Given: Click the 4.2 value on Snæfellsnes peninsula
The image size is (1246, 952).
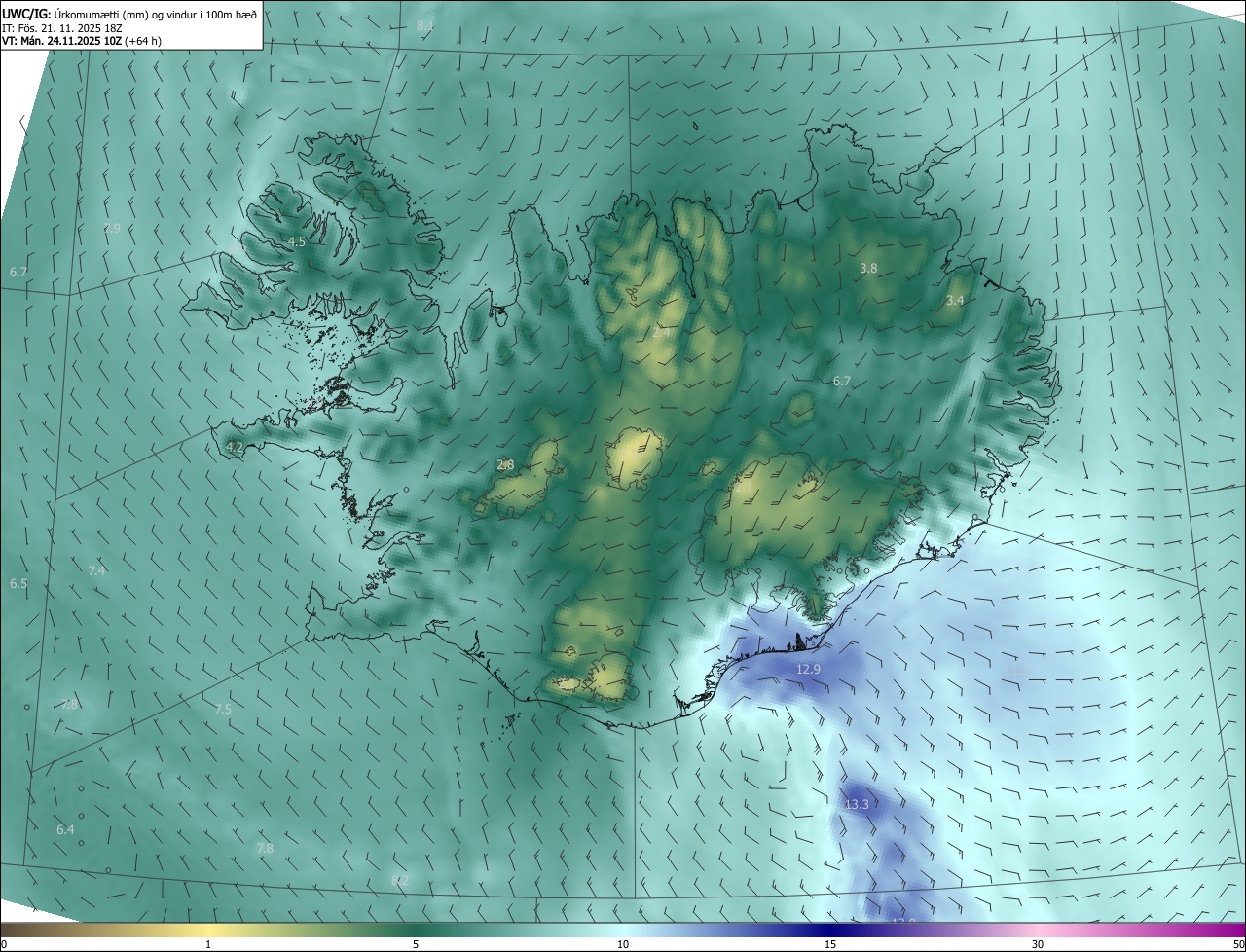Looking at the screenshot, I should coord(234,448).
